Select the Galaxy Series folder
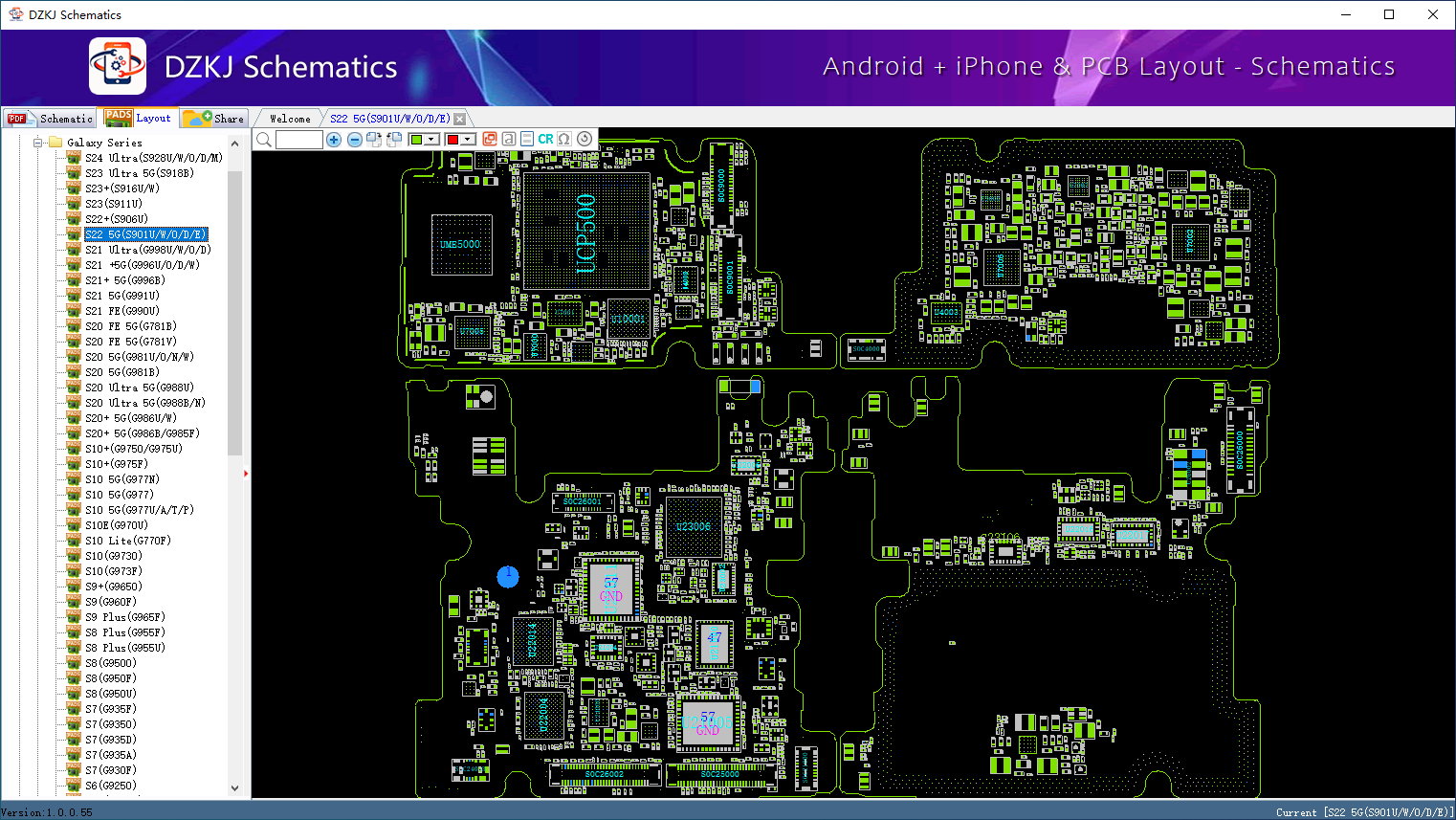The image size is (1456, 820). click(x=104, y=143)
